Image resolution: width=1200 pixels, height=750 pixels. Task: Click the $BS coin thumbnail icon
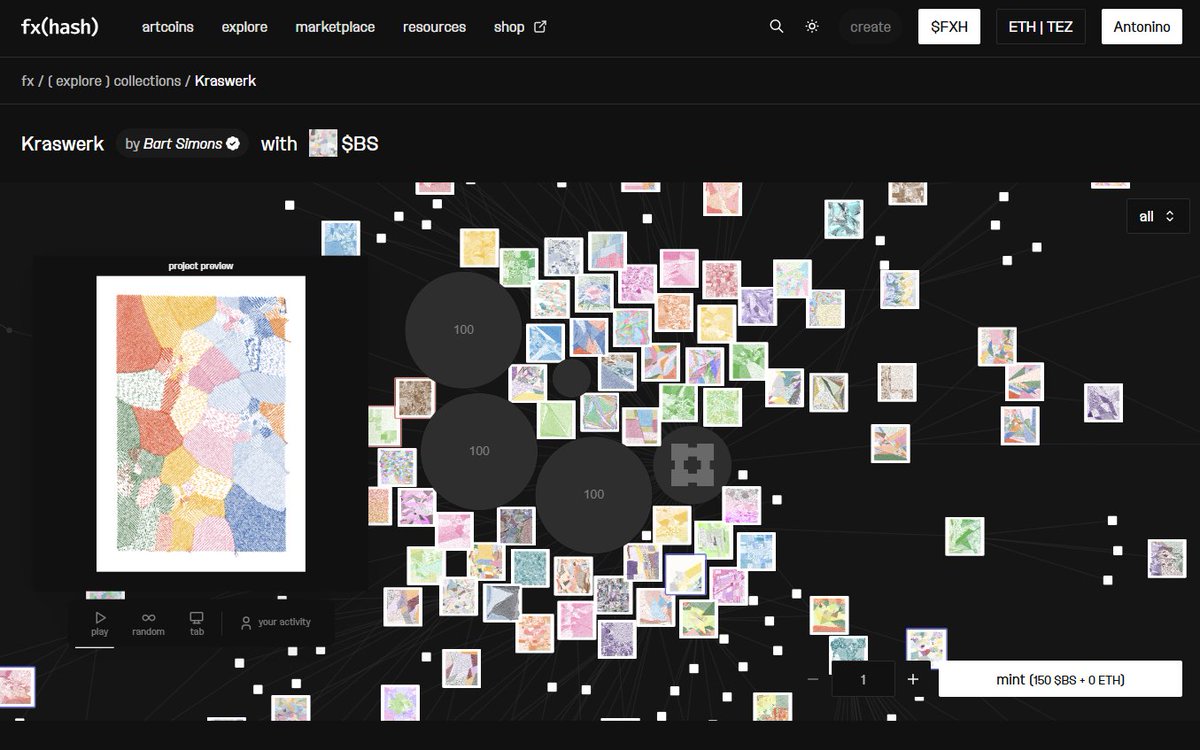tap(323, 143)
